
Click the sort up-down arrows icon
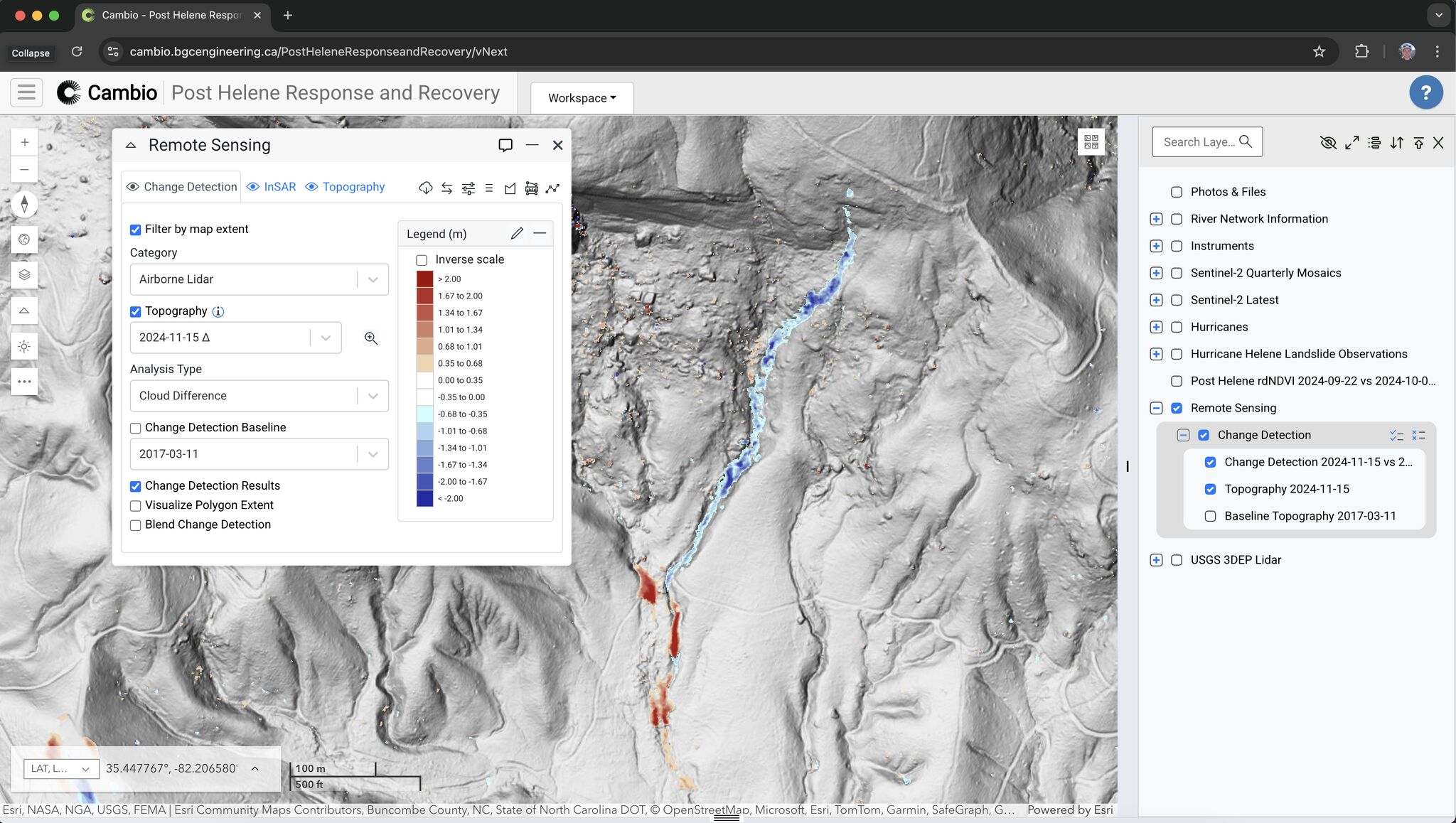[x=1396, y=143]
